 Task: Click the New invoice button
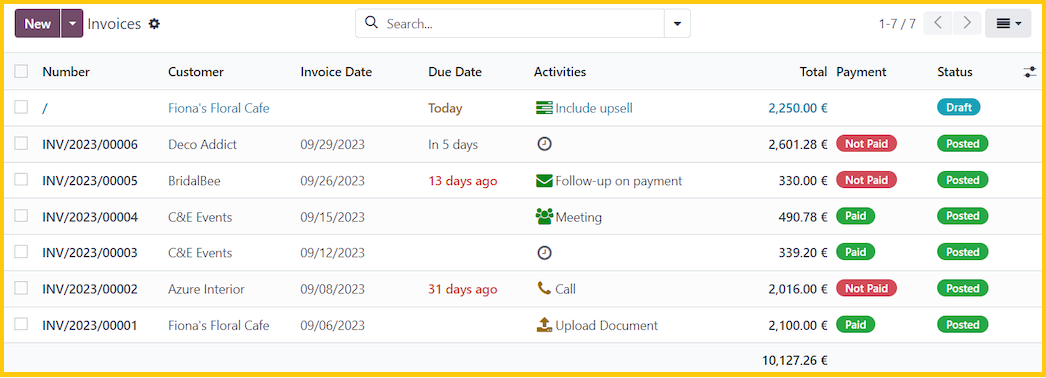point(37,23)
